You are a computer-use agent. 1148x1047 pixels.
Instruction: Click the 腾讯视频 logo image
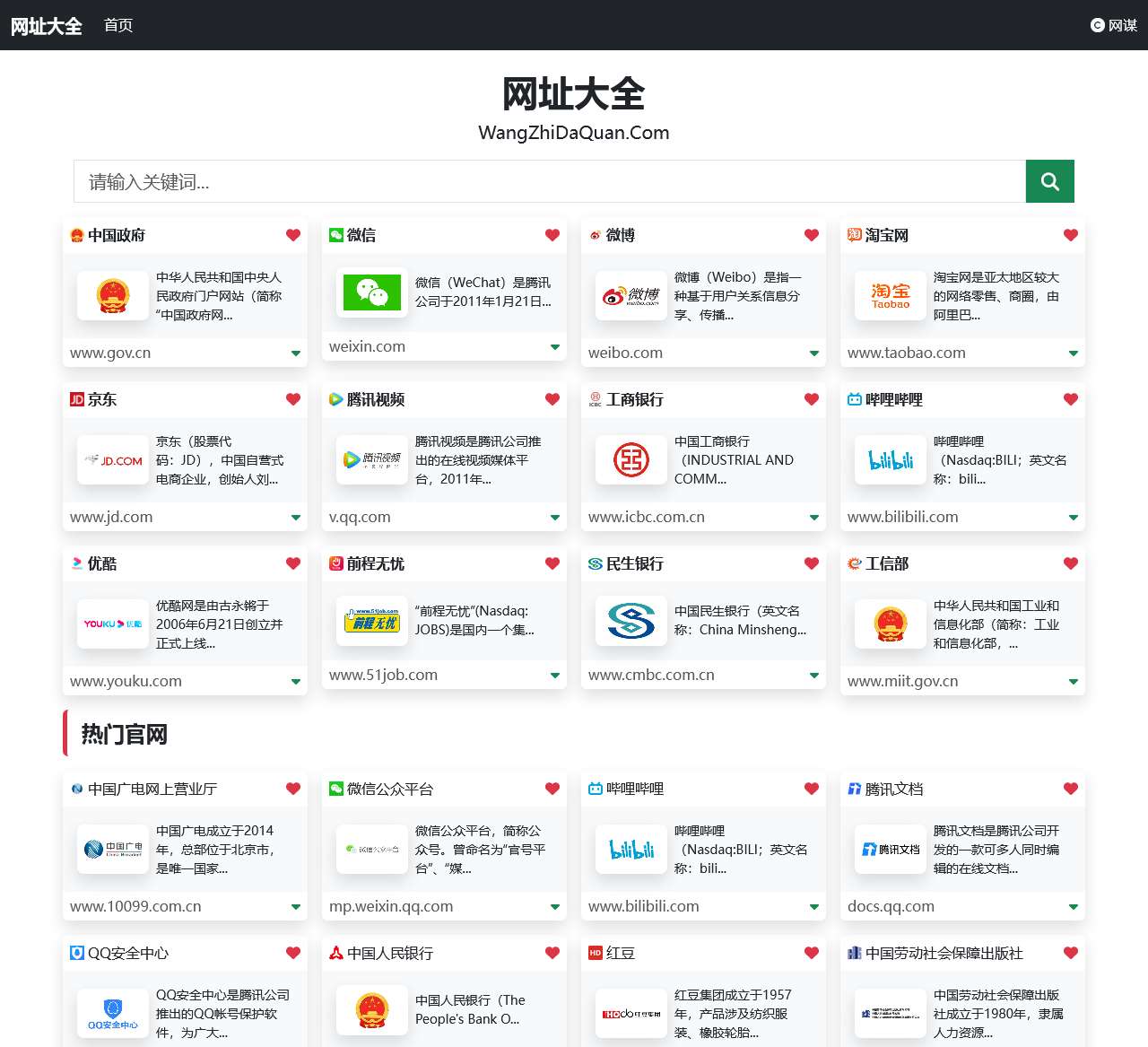[x=372, y=460]
